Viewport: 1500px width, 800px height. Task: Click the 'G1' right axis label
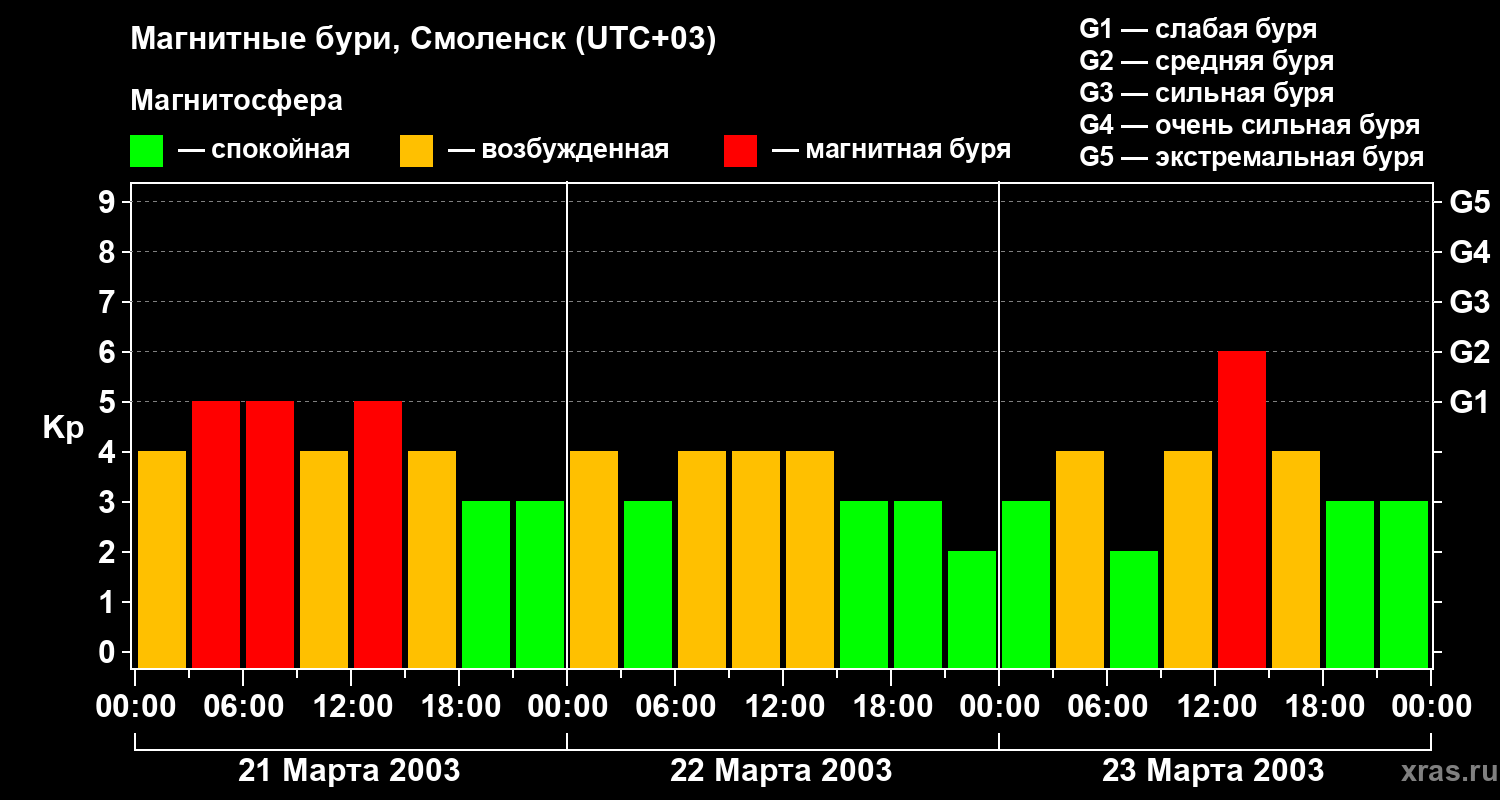tap(1469, 402)
